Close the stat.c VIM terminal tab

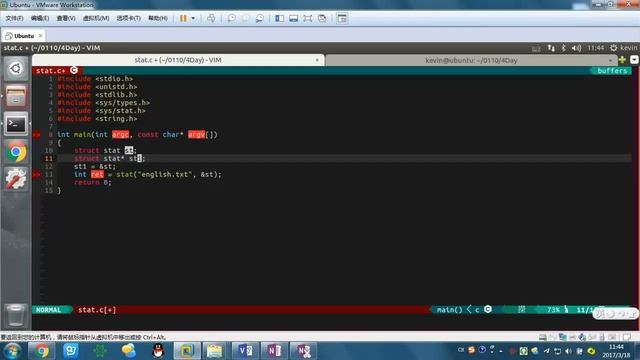pyautogui.click(x=317, y=60)
